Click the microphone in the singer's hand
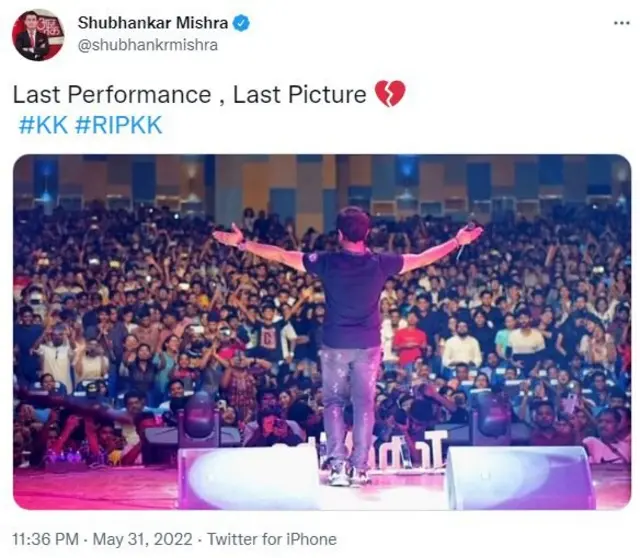Screen dimensions: 640x558 465,242
